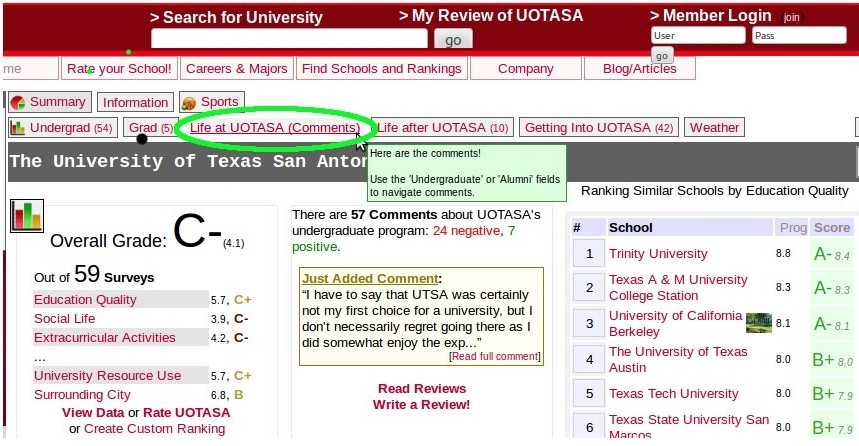Viewport: 859px width, 446px height.
Task: Click the '57 Comments' text
Action: [394, 214]
